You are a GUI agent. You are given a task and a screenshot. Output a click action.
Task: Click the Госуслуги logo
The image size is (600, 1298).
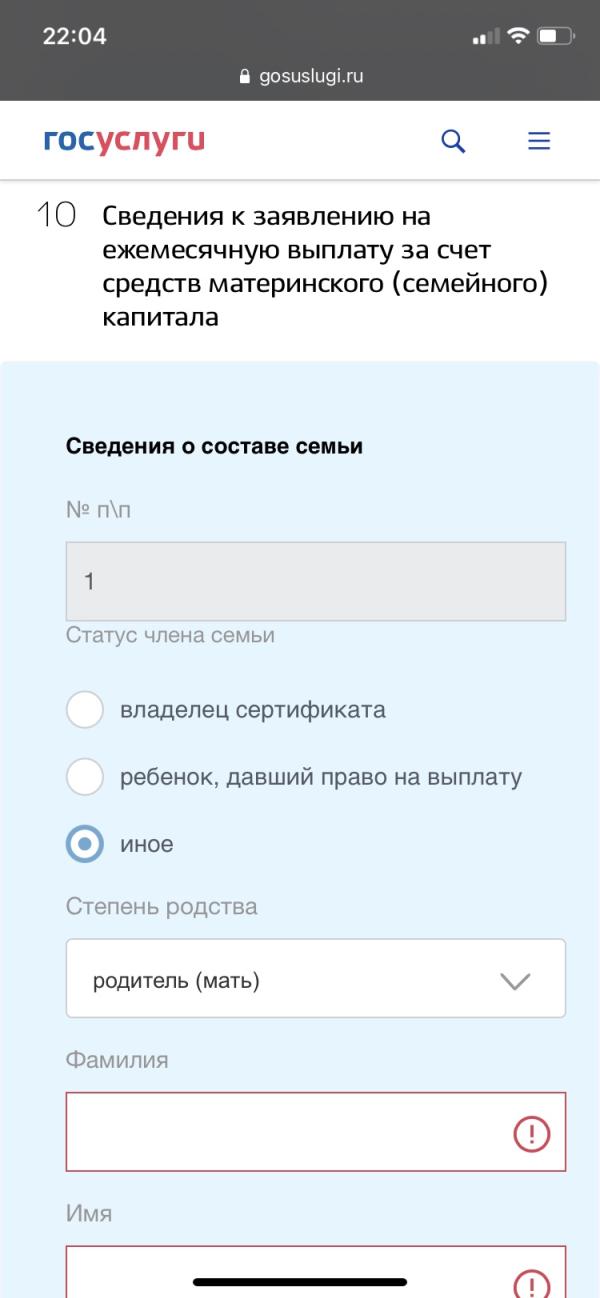(x=124, y=141)
